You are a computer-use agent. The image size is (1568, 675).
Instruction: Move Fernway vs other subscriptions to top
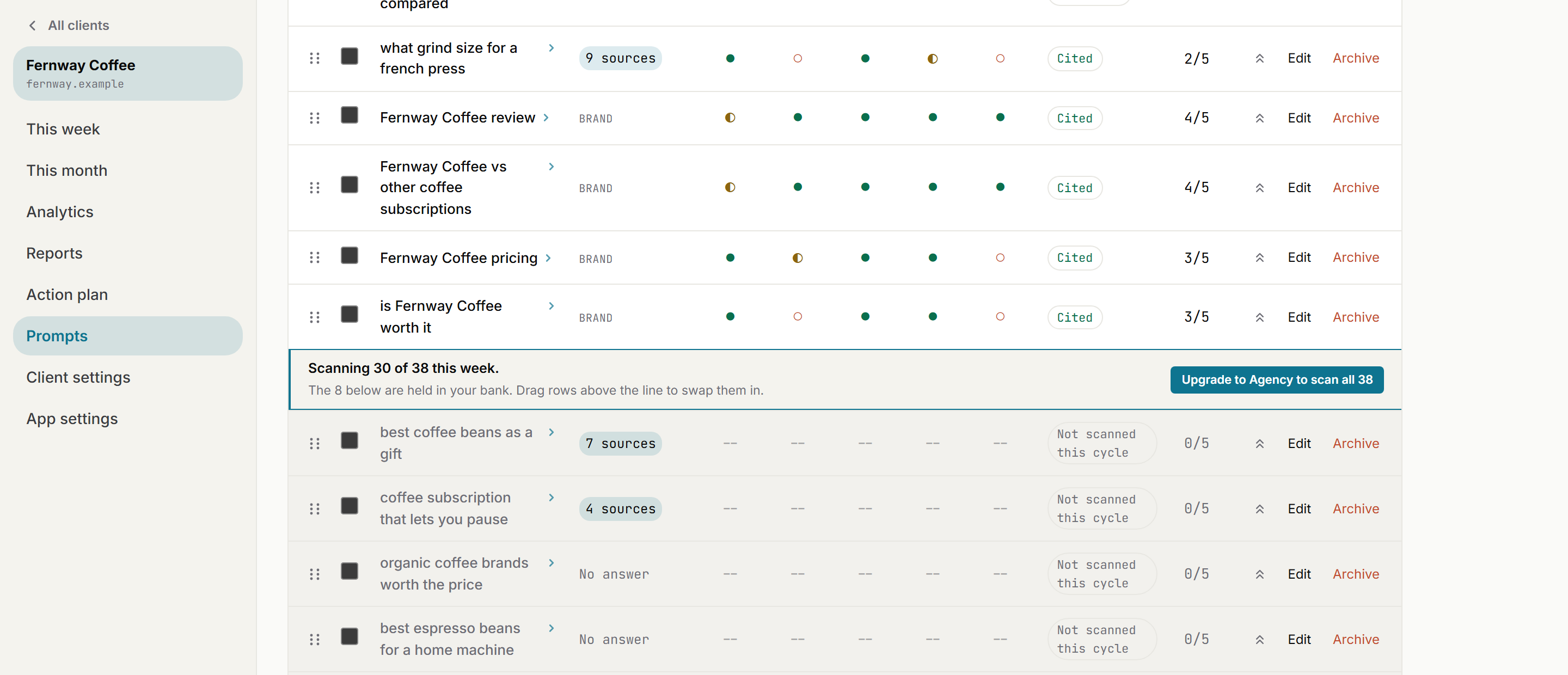(1259, 187)
